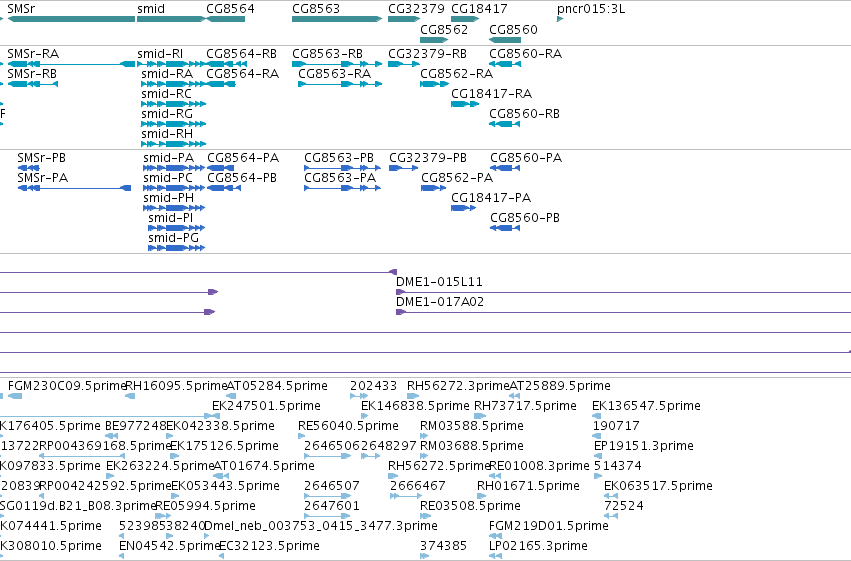Click protein CG8564-PA
This screenshot has width=851, height=561.
[243, 158]
